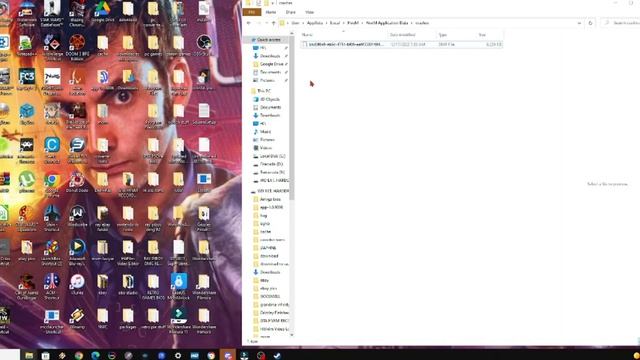Sort files by the Size column

(489, 35)
